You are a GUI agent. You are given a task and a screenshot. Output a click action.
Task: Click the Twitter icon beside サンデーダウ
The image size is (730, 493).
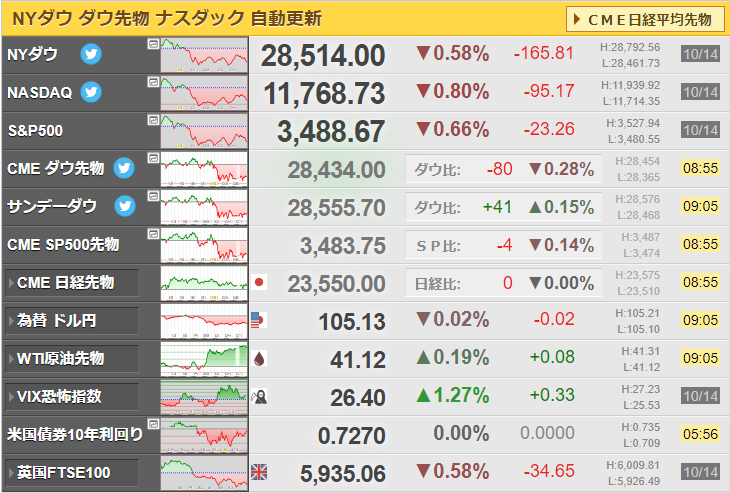125,206
